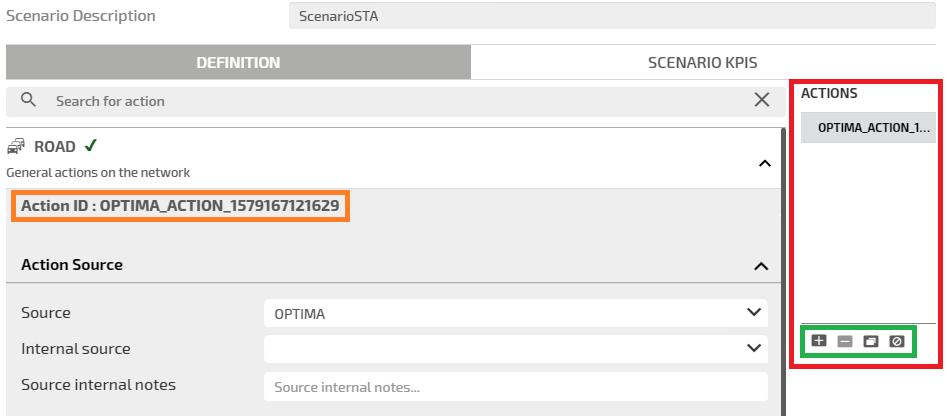Click the disable action icon
This screenshot has width=947, height=417.
click(897, 341)
